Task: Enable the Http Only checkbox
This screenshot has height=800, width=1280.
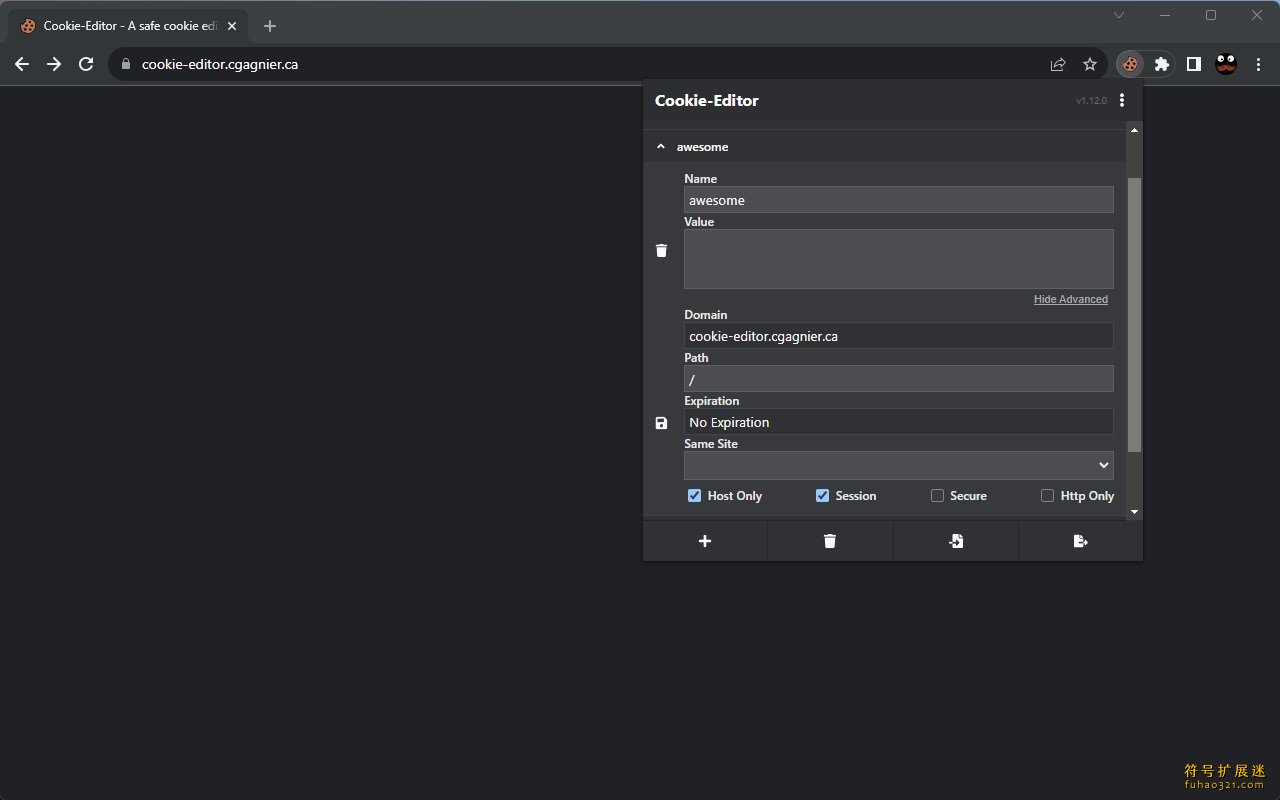Action: [x=1047, y=495]
